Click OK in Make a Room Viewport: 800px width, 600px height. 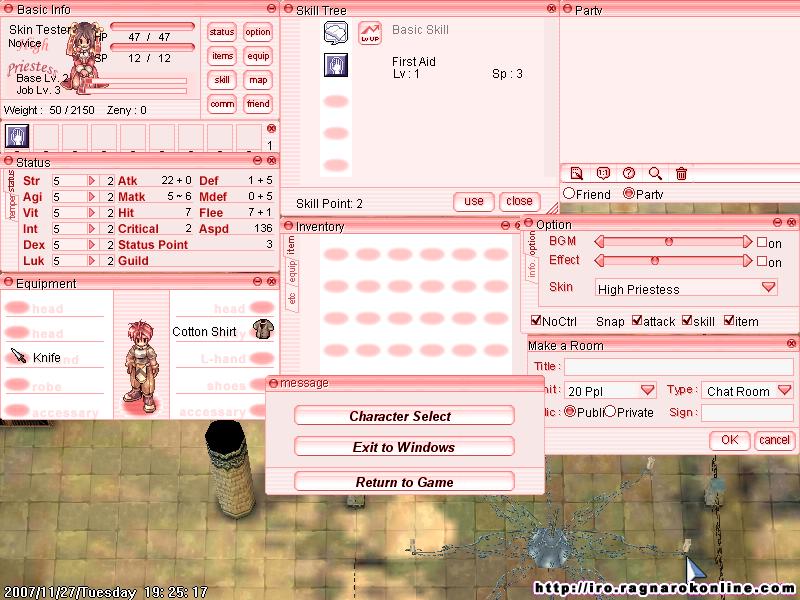point(730,440)
